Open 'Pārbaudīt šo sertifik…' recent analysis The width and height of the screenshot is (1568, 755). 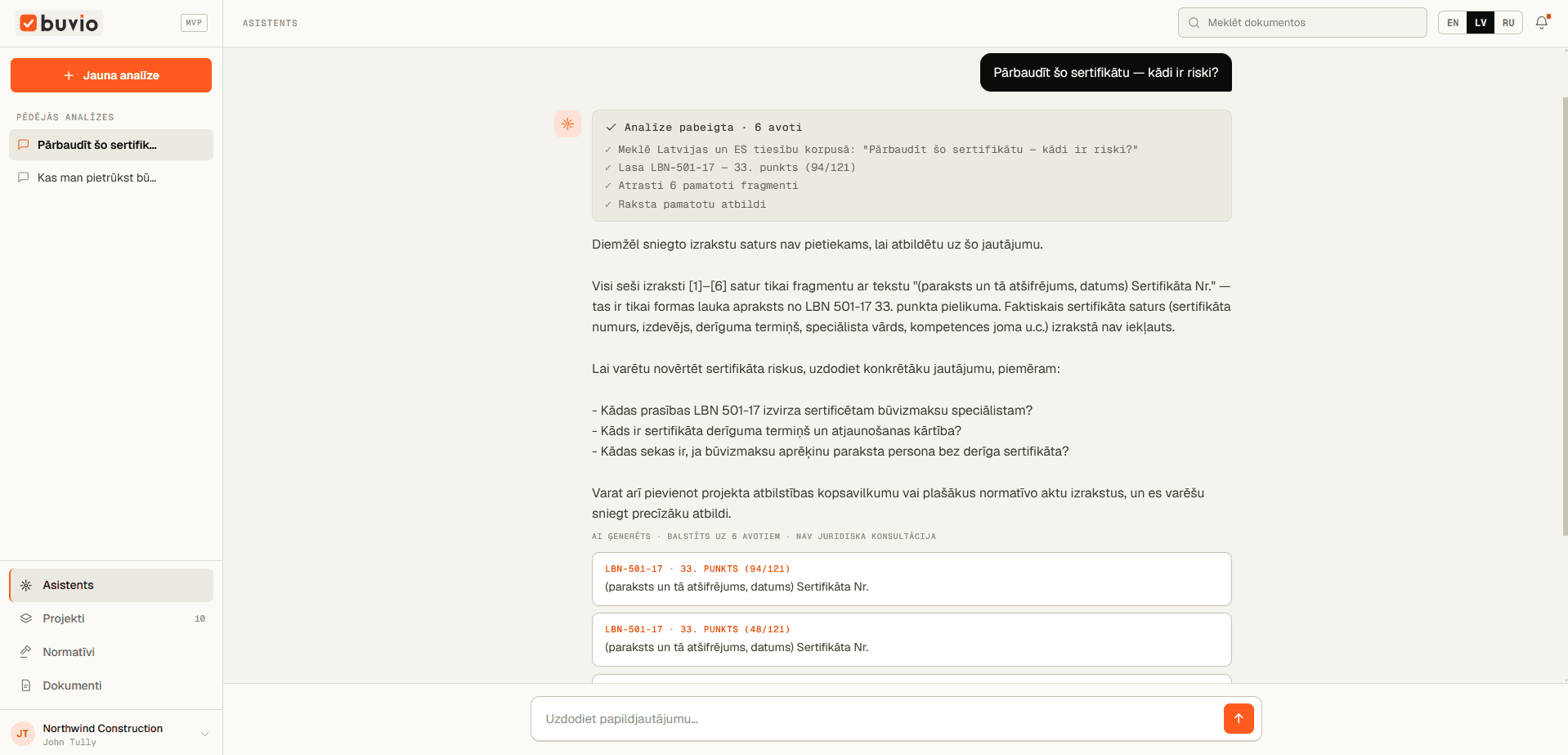click(111, 145)
